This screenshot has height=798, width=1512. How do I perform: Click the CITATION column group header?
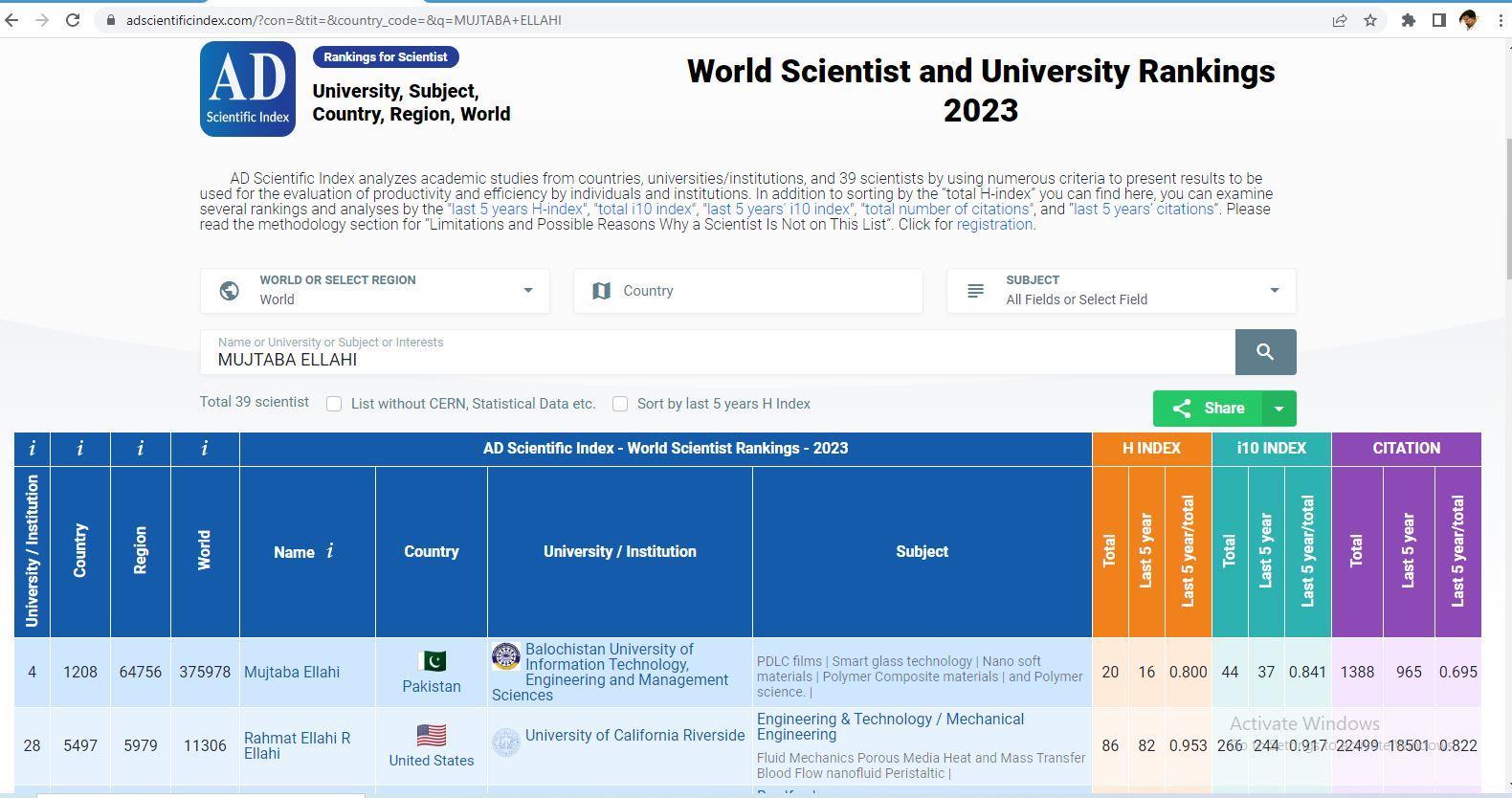[x=1407, y=449]
